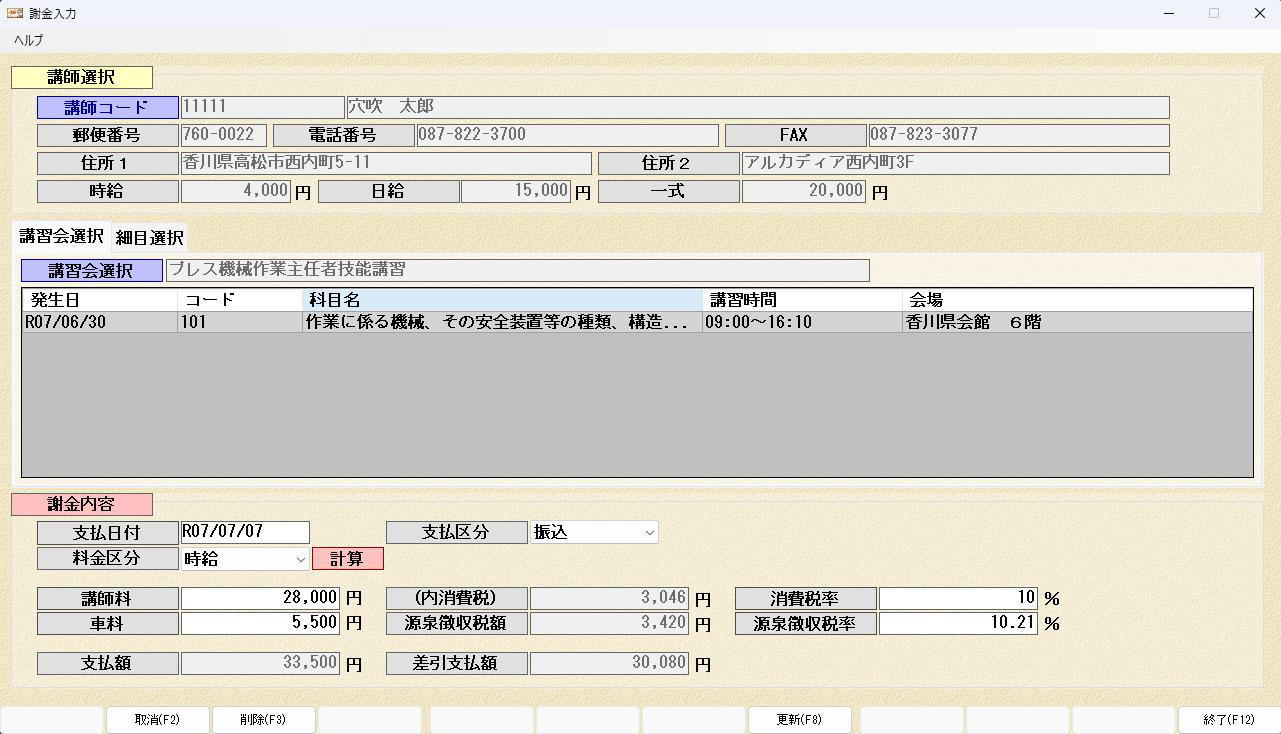
Task: Click the blue 講習会選択 button
Action: pos(91,271)
